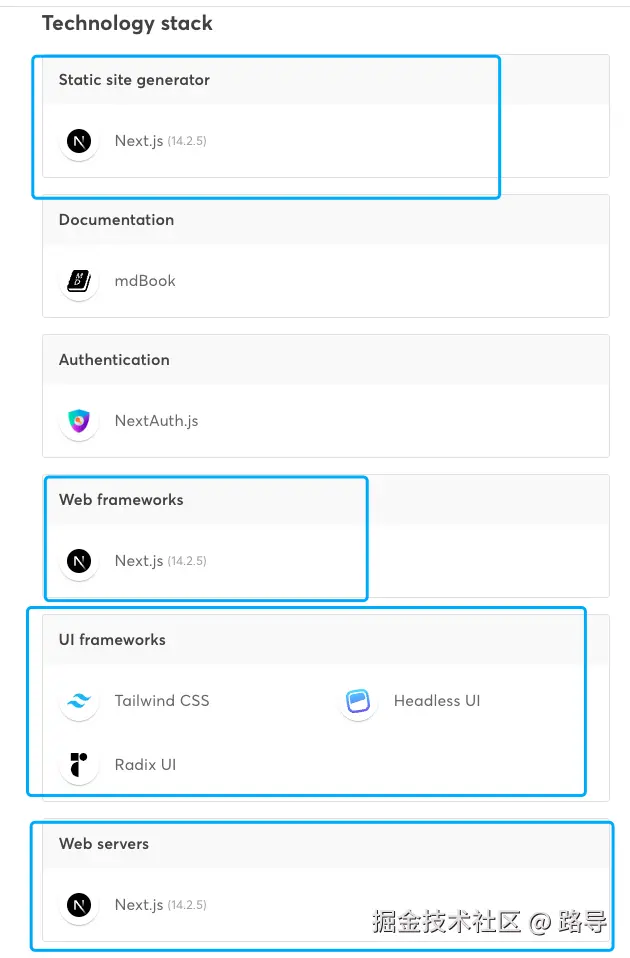Image resolution: width=630 pixels, height=958 pixels.
Task: Click the Next.js logo under Static site generator
Action: click(x=79, y=141)
